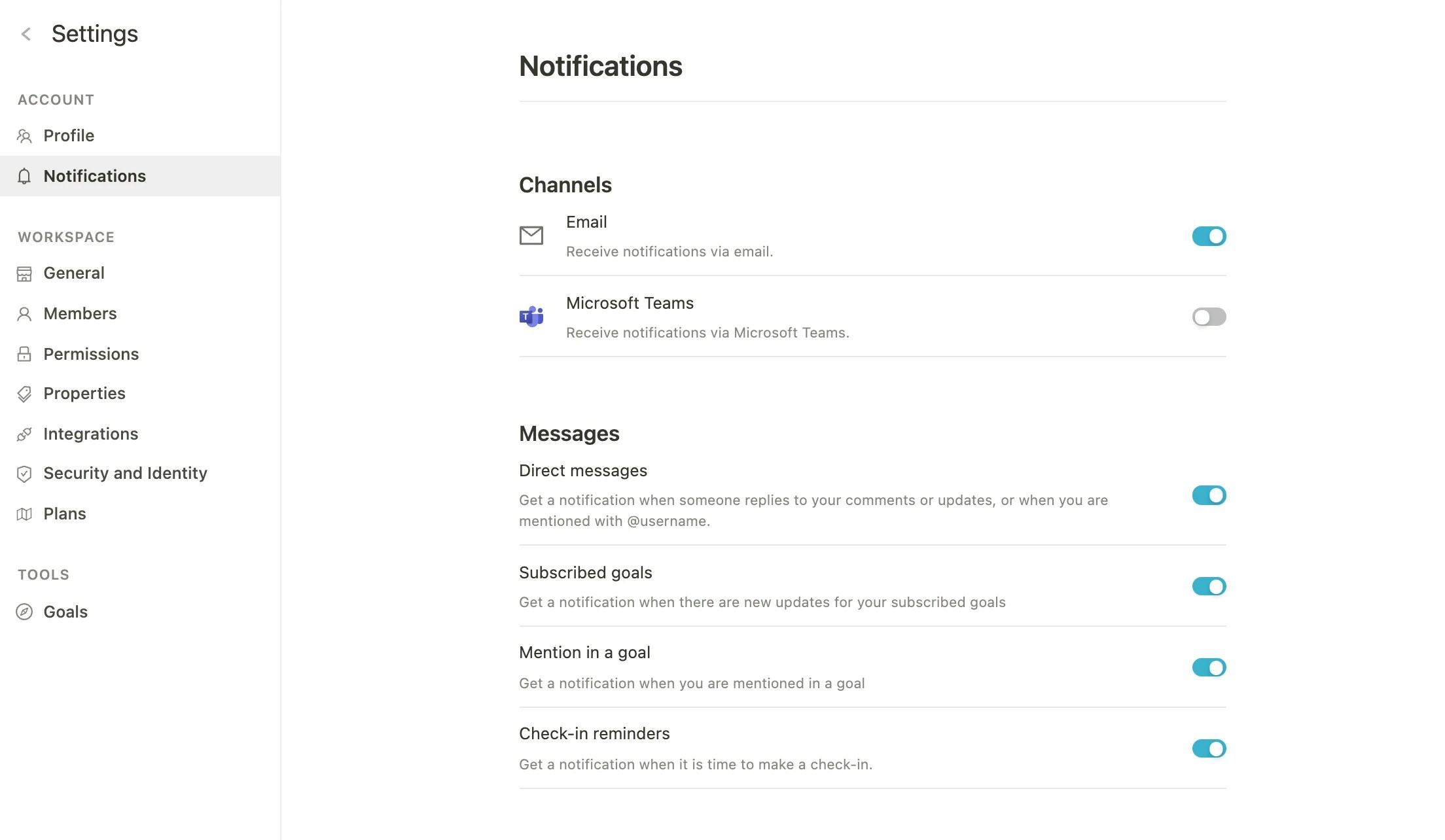Click the back arrow next to Settings
The width and height of the screenshot is (1445, 840).
pyautogui.click(x=26, y=34)
